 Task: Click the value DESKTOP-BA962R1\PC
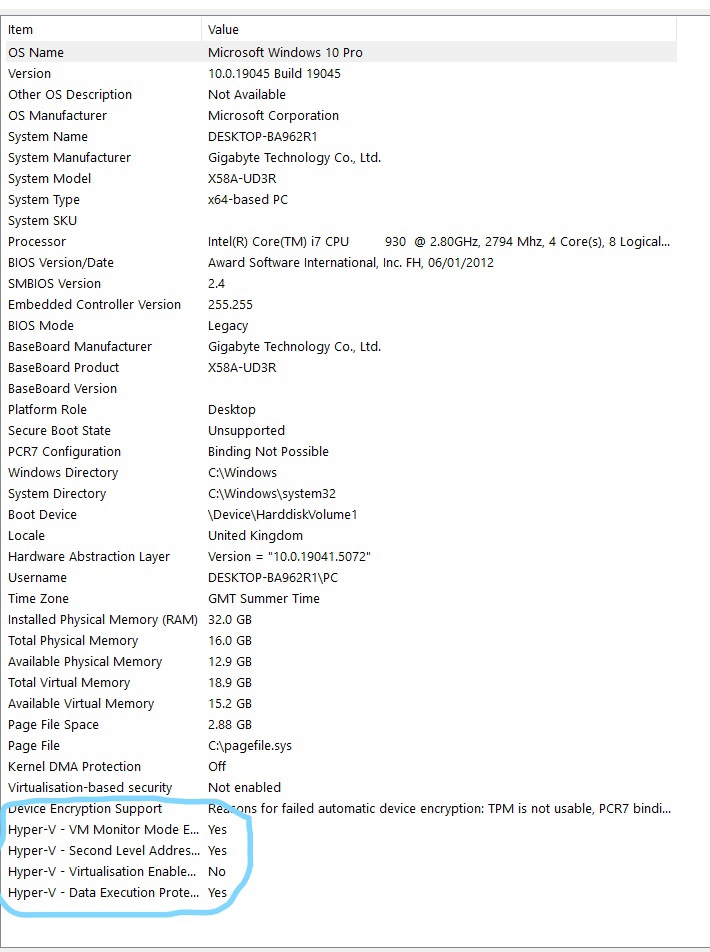[273, 577]
